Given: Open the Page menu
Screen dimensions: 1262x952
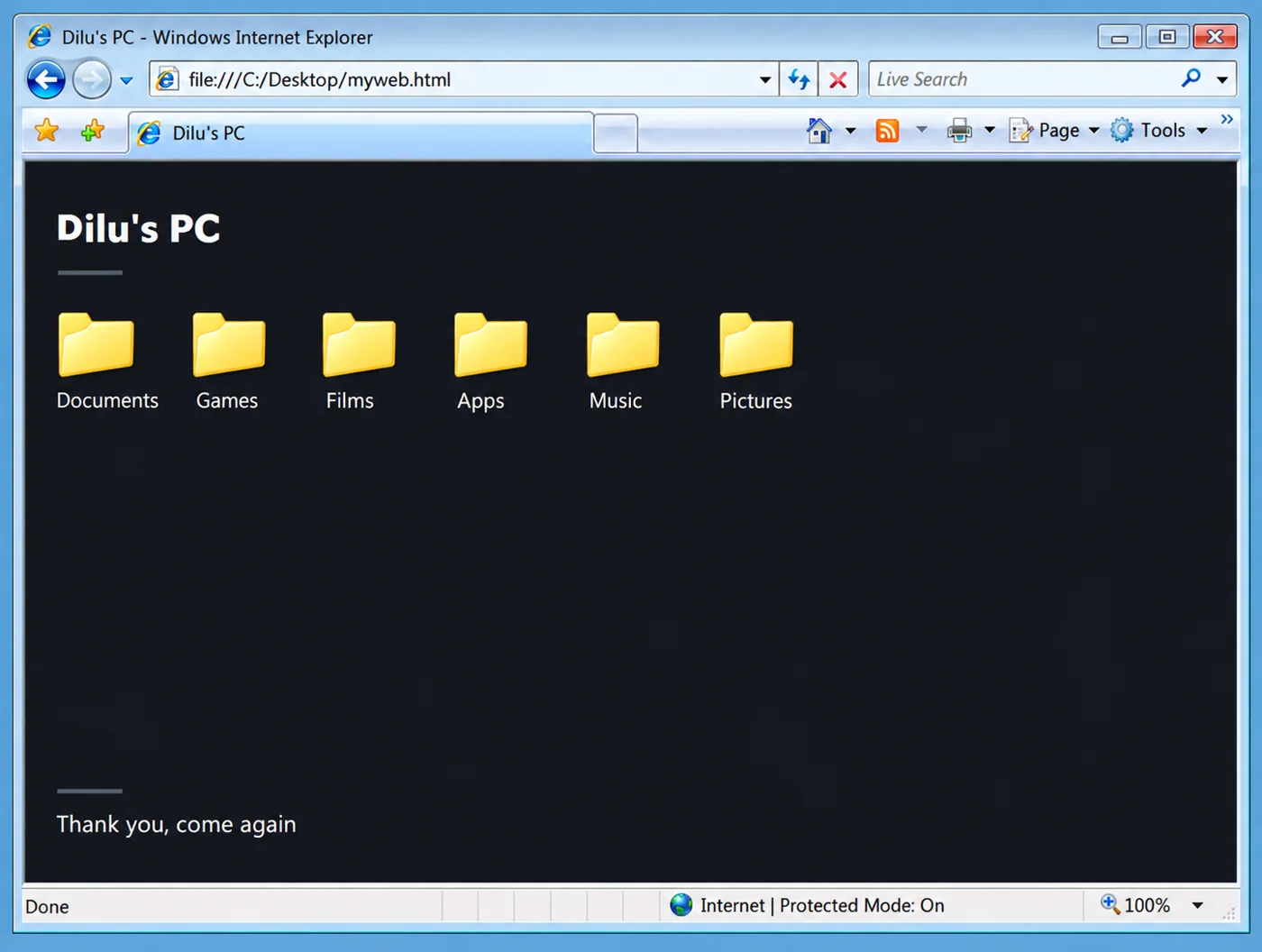Looking at the screenshot, I should (x=1055, y=131).
